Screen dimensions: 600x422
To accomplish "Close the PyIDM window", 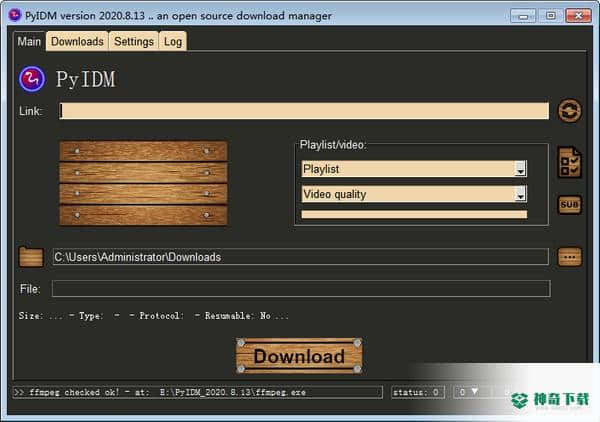I will pyautogui.click(x=579, y=16).
